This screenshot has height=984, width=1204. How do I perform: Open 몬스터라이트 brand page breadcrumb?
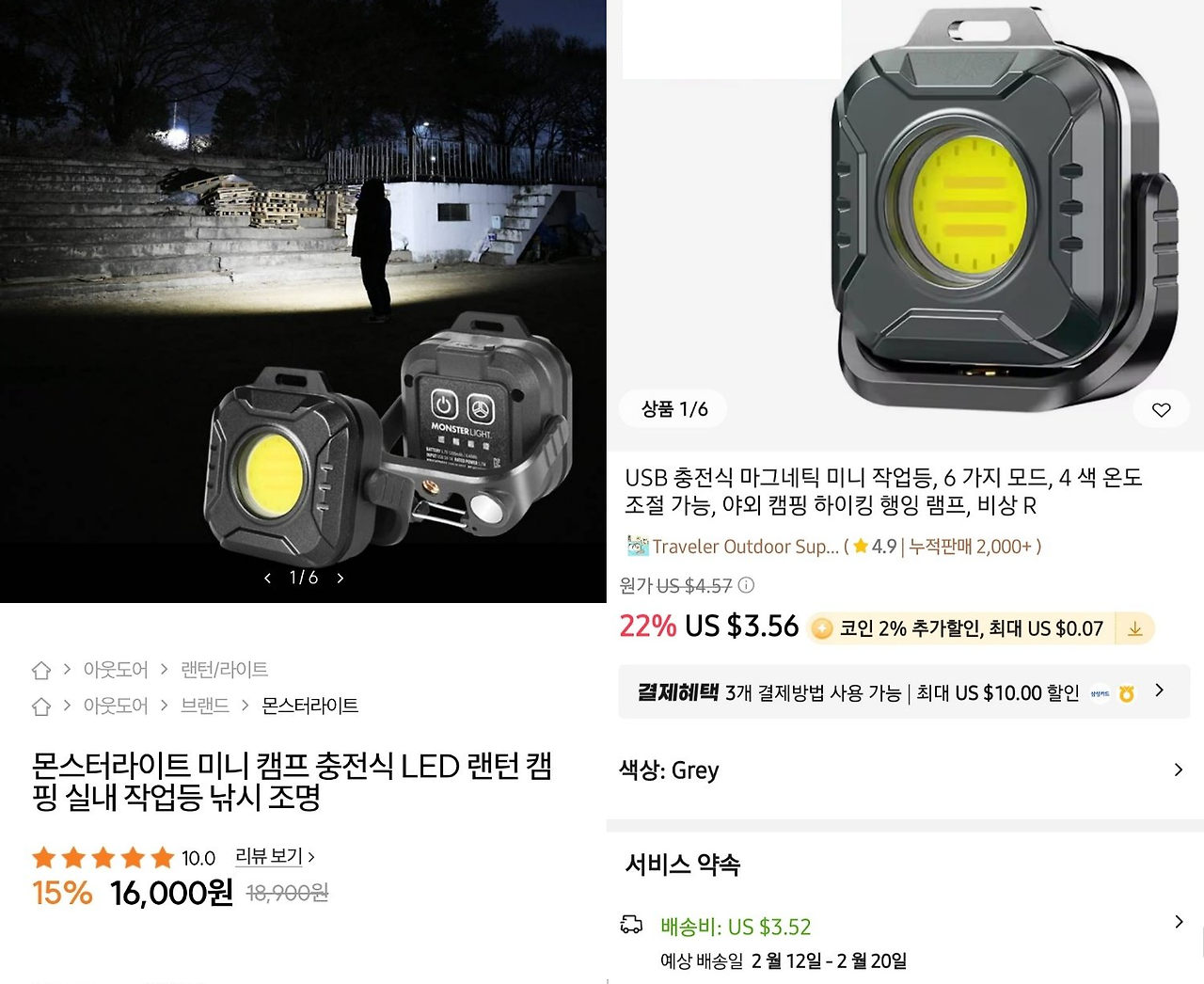click(309, 706)
